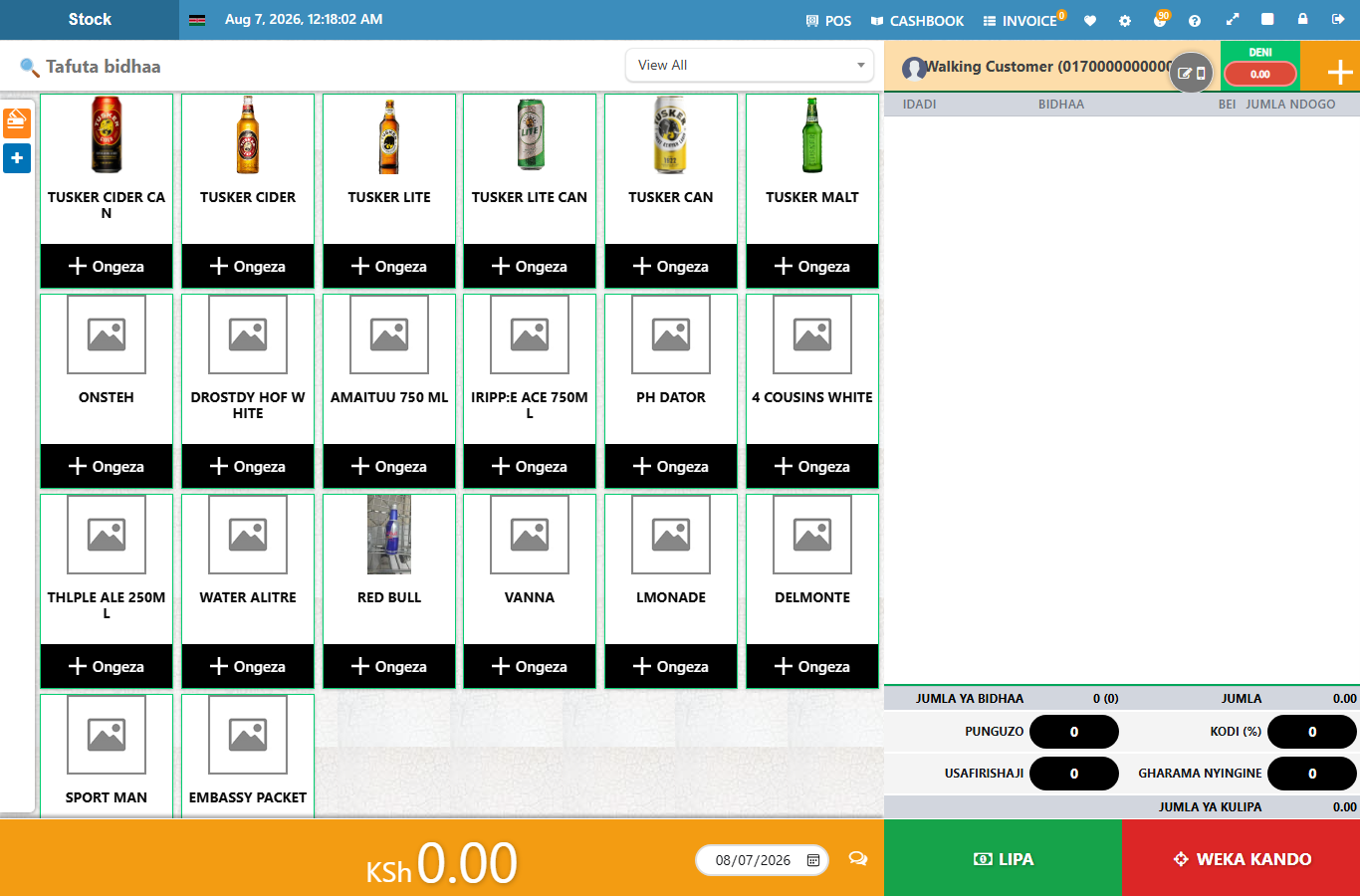Click the SPORT MAN placeholder image
Image resolution: width=1360 pixels, height=896 pixels.
107,735
